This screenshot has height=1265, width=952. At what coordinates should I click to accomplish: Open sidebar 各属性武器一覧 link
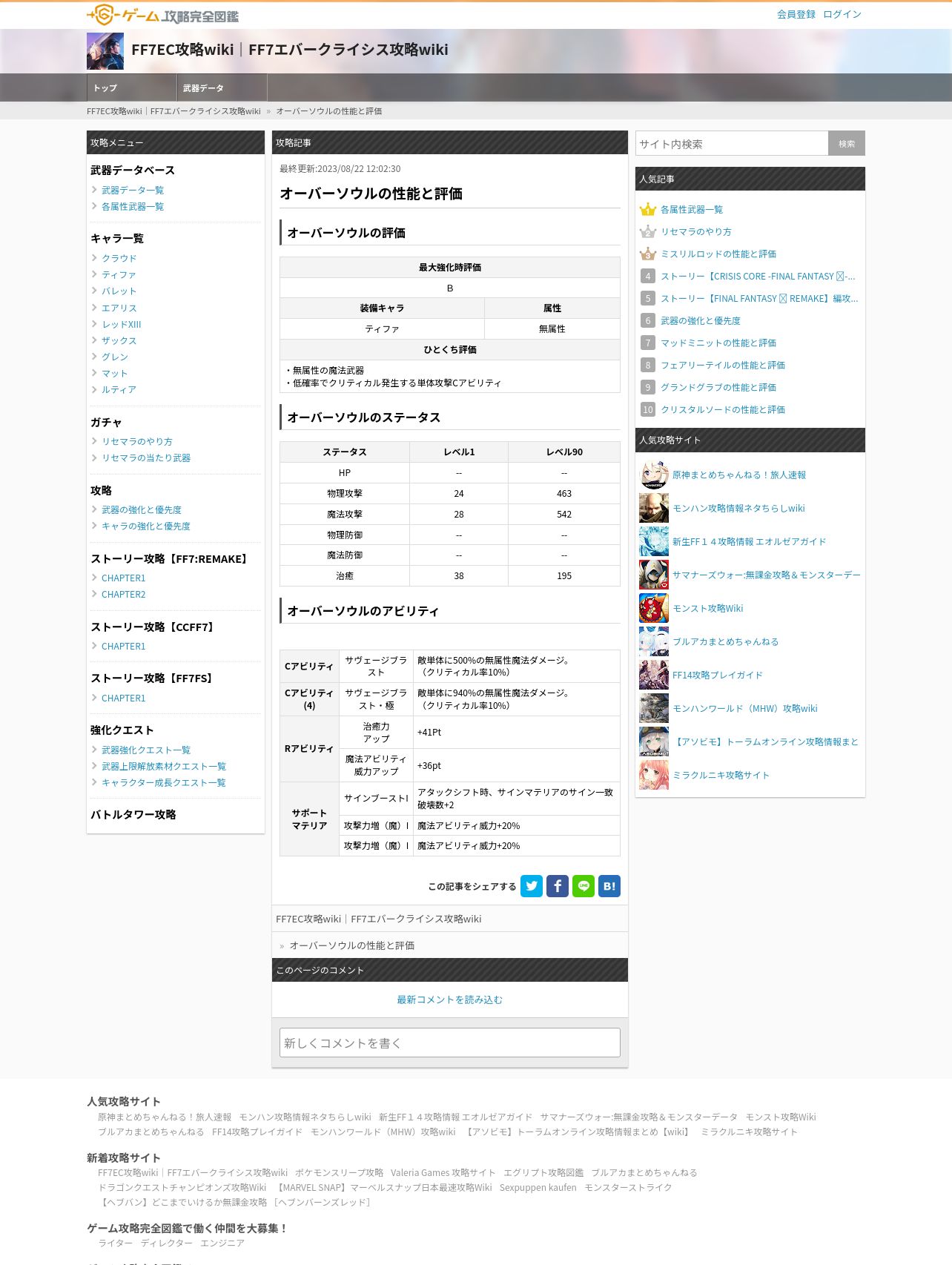click(133, 206)
